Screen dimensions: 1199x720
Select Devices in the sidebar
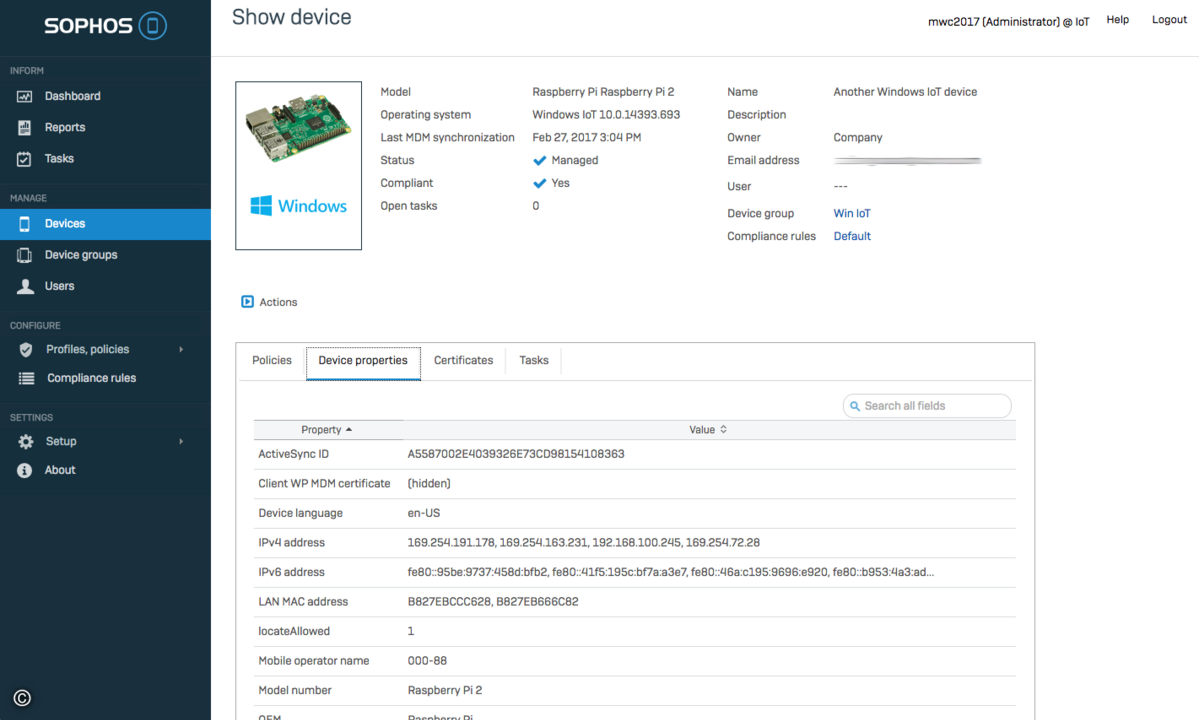106,224
